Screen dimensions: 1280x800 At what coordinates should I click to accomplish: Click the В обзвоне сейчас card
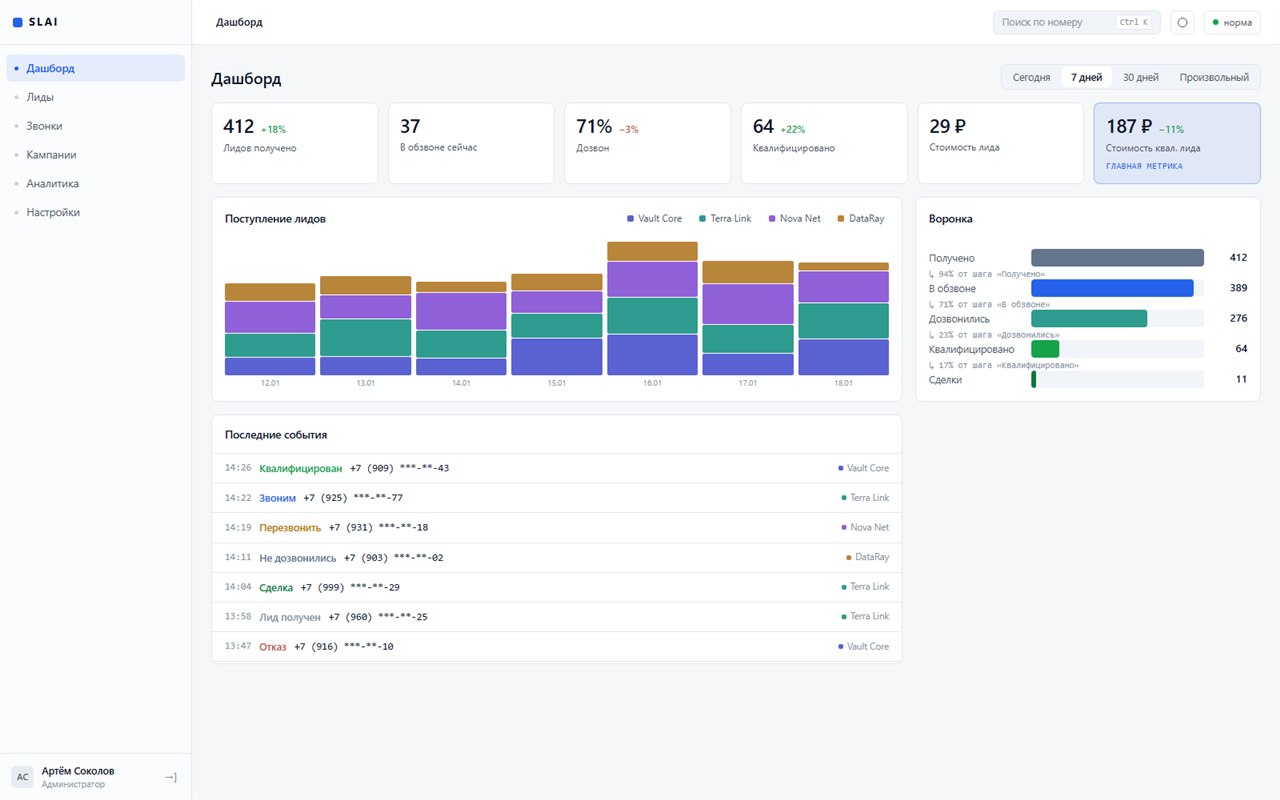(x=471, y=143)
